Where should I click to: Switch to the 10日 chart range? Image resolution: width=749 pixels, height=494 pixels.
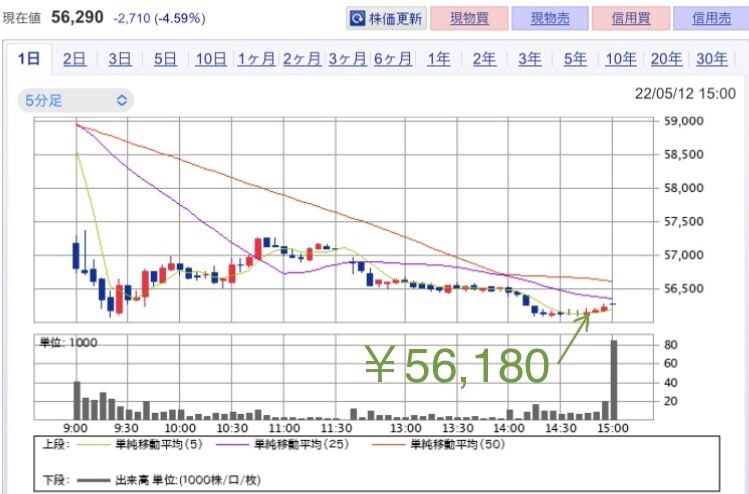(211, 59)
